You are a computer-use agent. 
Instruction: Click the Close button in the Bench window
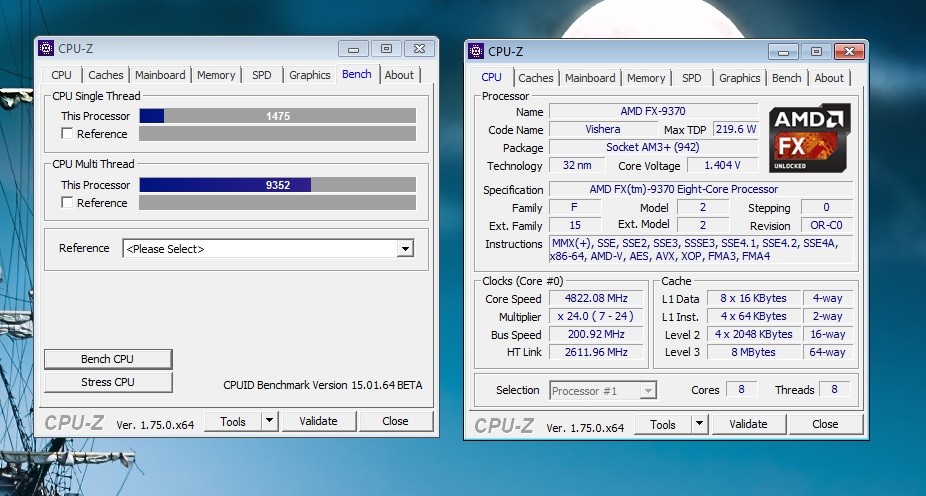[x=395, y=421]
